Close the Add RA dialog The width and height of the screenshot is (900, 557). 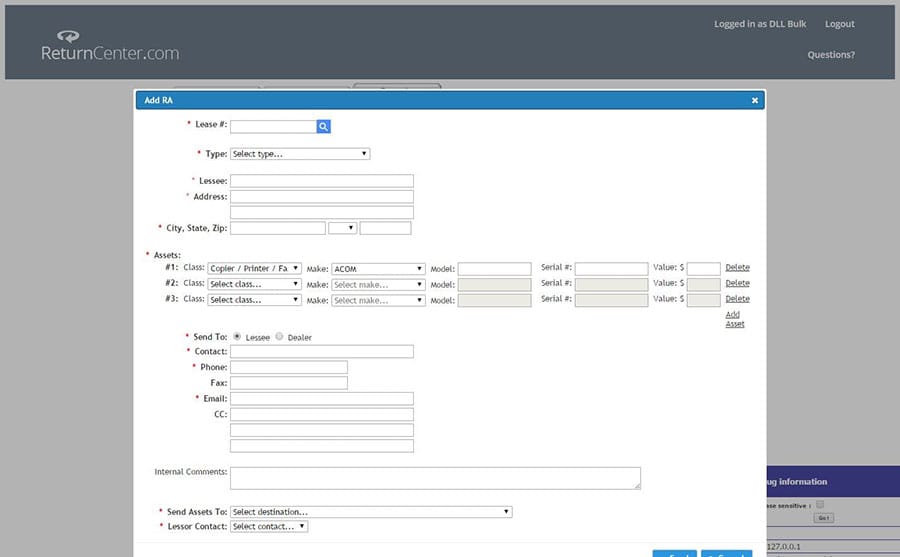[x=755, y=100]
